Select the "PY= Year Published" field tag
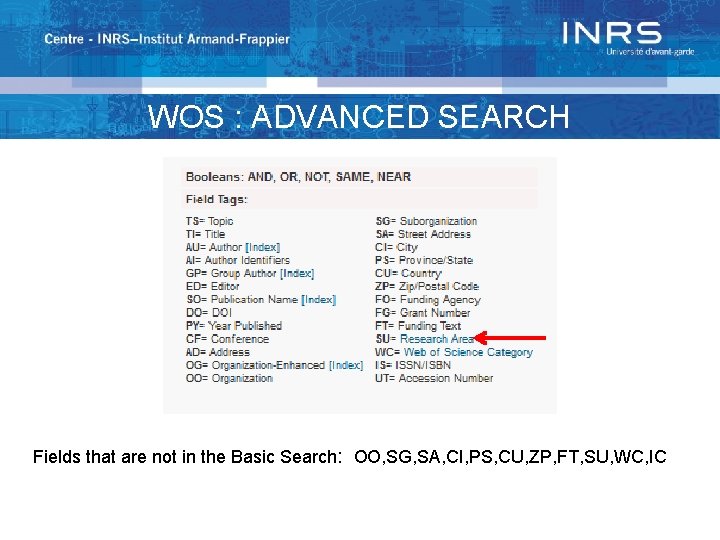 [x=234, y=326]
